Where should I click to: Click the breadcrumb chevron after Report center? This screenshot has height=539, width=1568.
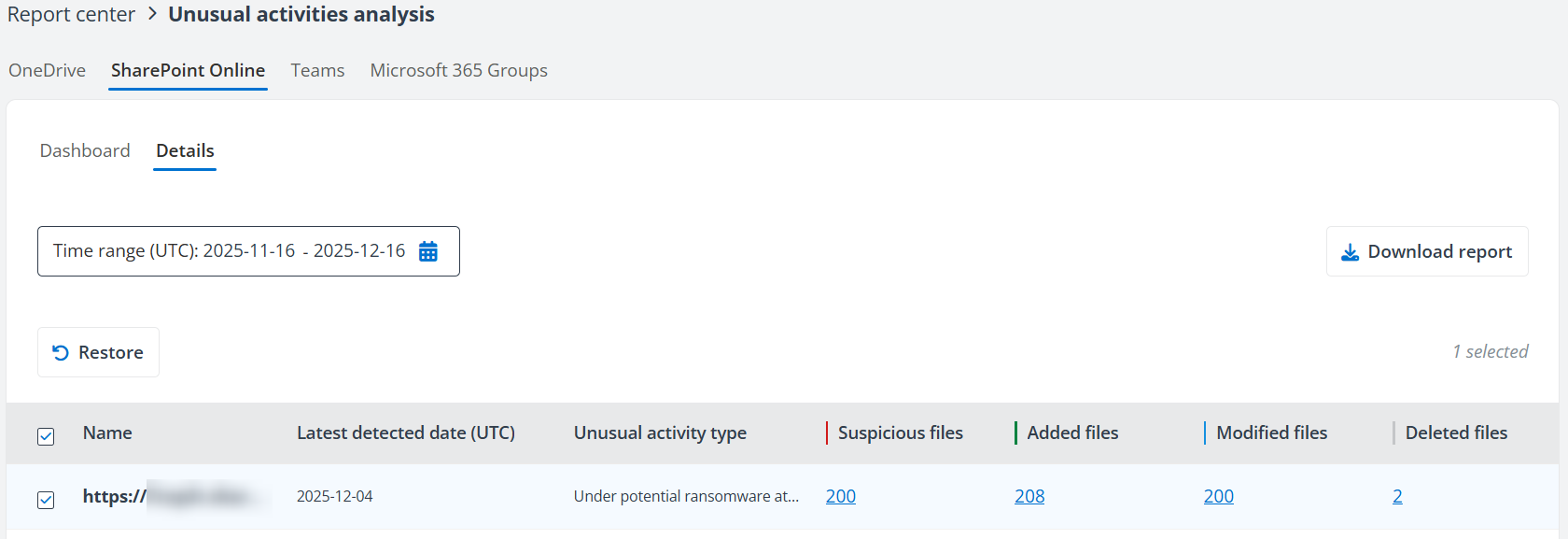tap(152, 15)
